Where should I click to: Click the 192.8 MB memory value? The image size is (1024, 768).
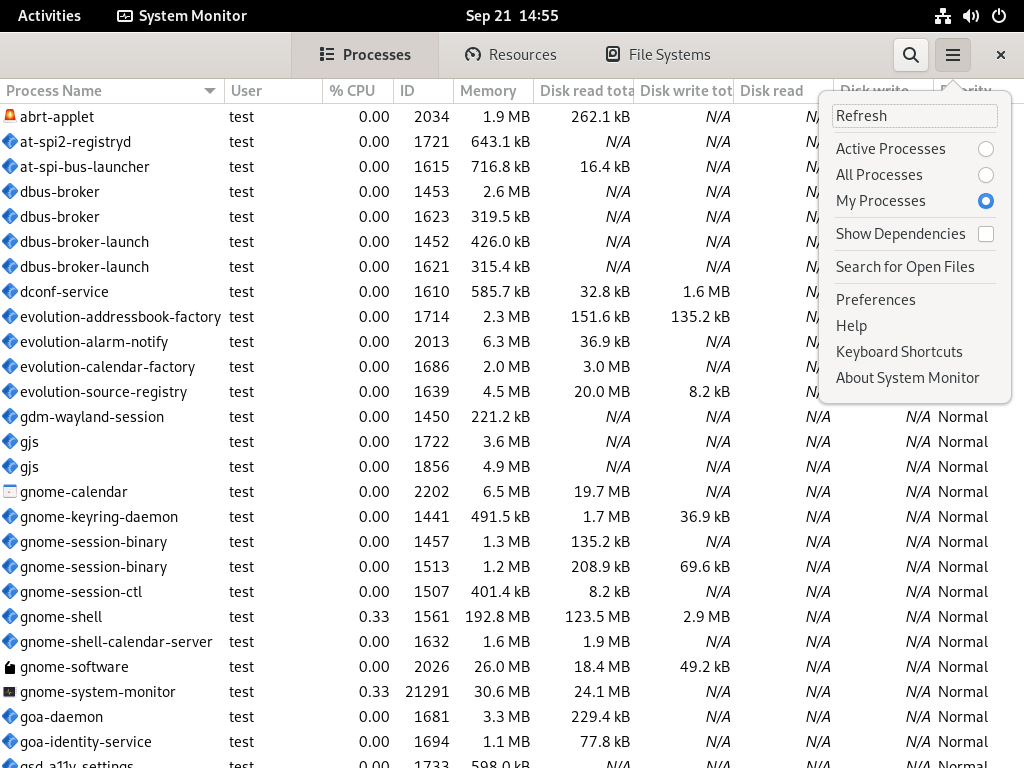point(497,617)
